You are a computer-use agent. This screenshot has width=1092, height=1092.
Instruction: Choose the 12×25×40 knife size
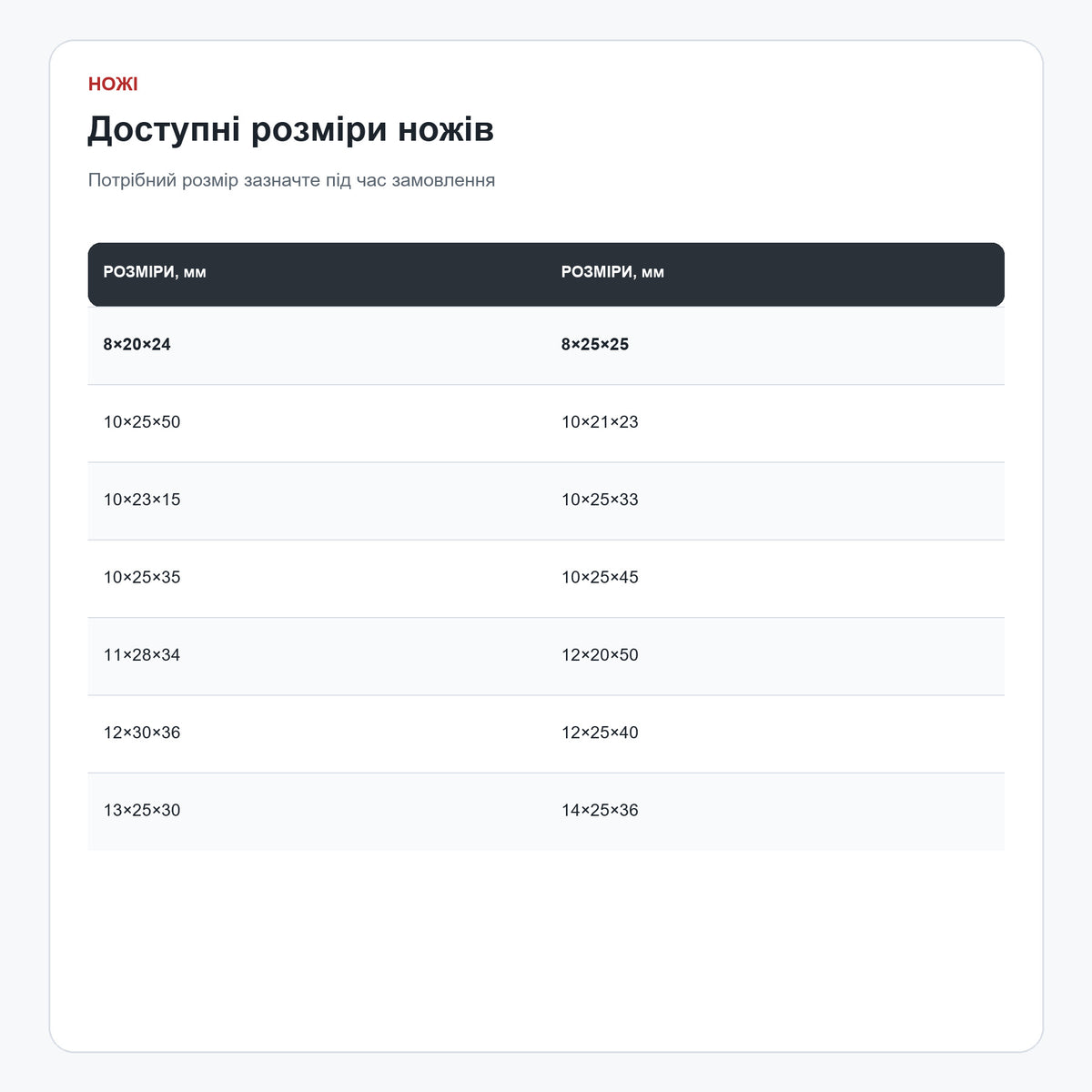coord(775,733)
